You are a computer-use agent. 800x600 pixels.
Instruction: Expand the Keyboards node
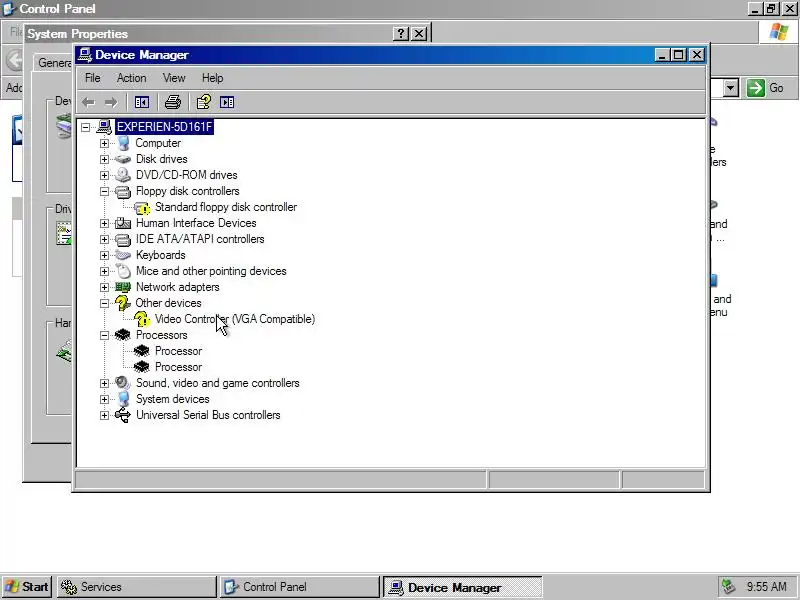105,255
